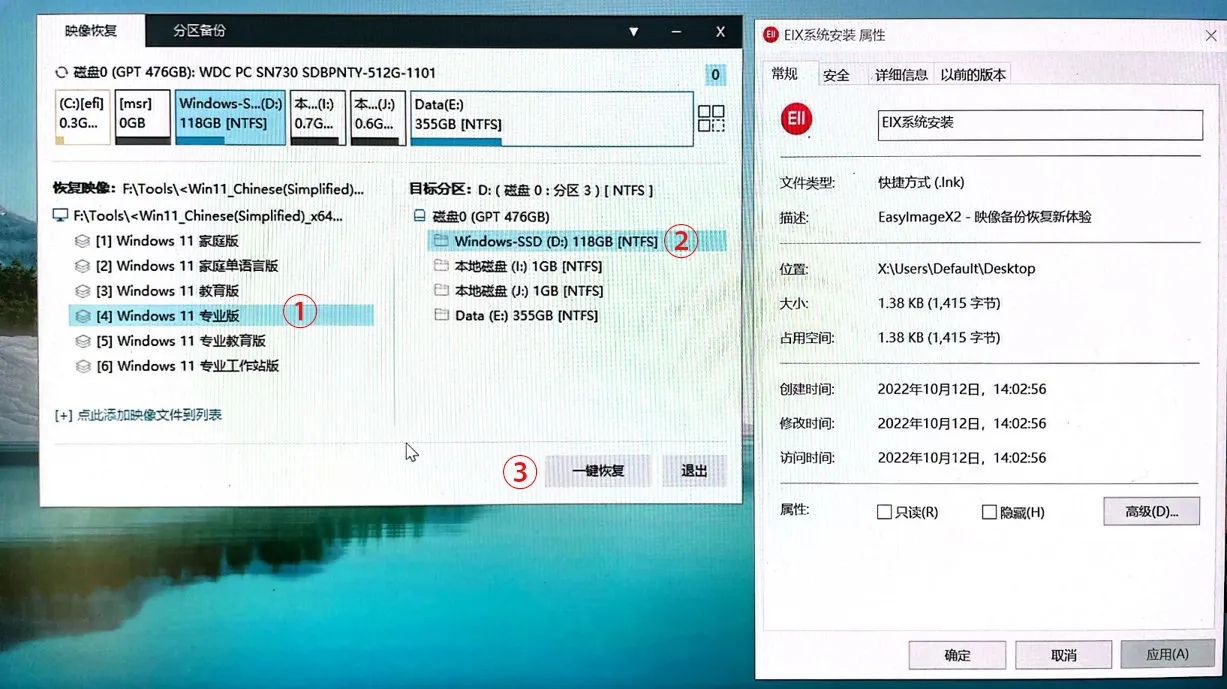Click the grid layout icon beside partition blocks
Screen dimensions: 1227x689
point(711,118)
